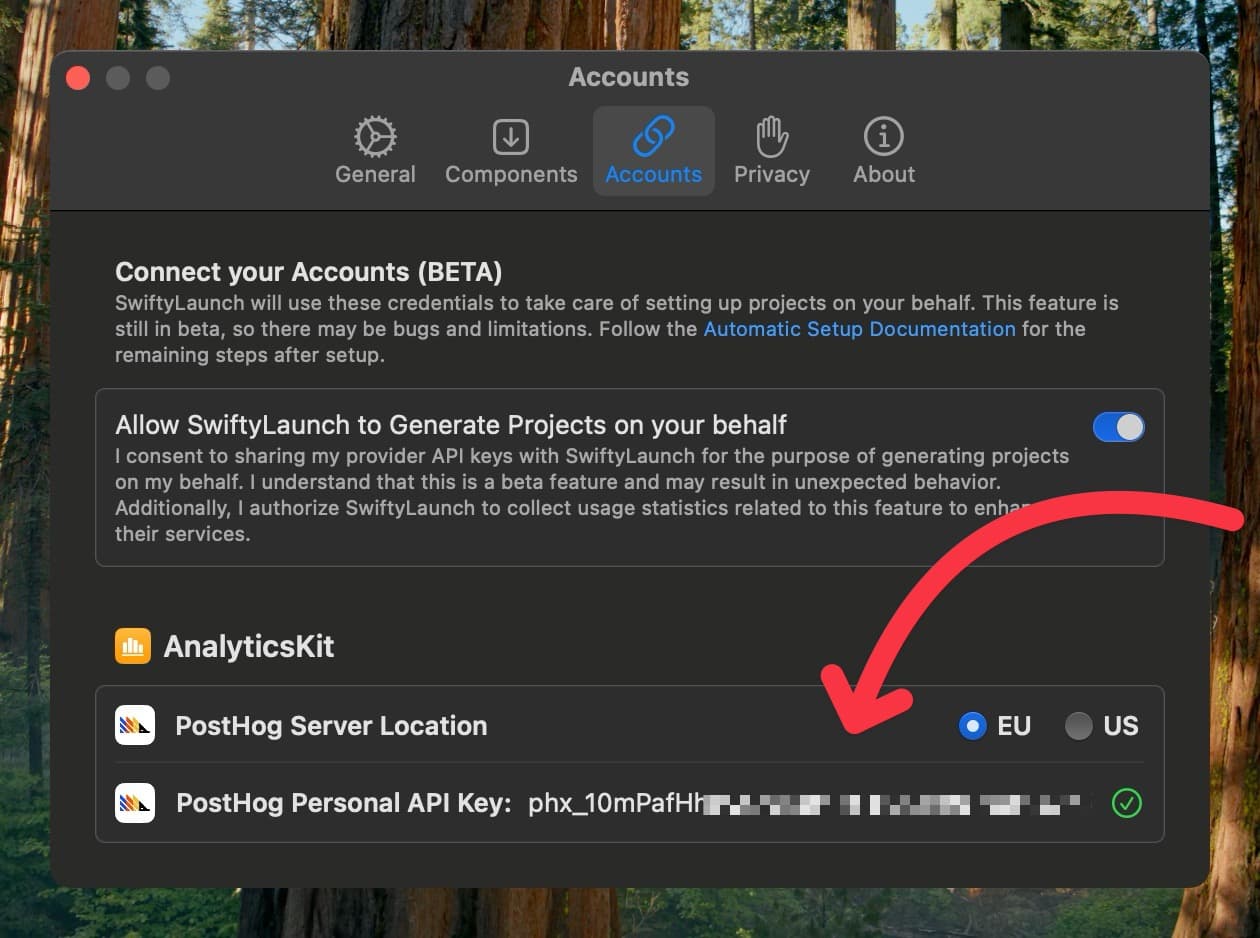
Task: Click the Accounts window title
Action: pyautogui.click(x=629, y=77)
